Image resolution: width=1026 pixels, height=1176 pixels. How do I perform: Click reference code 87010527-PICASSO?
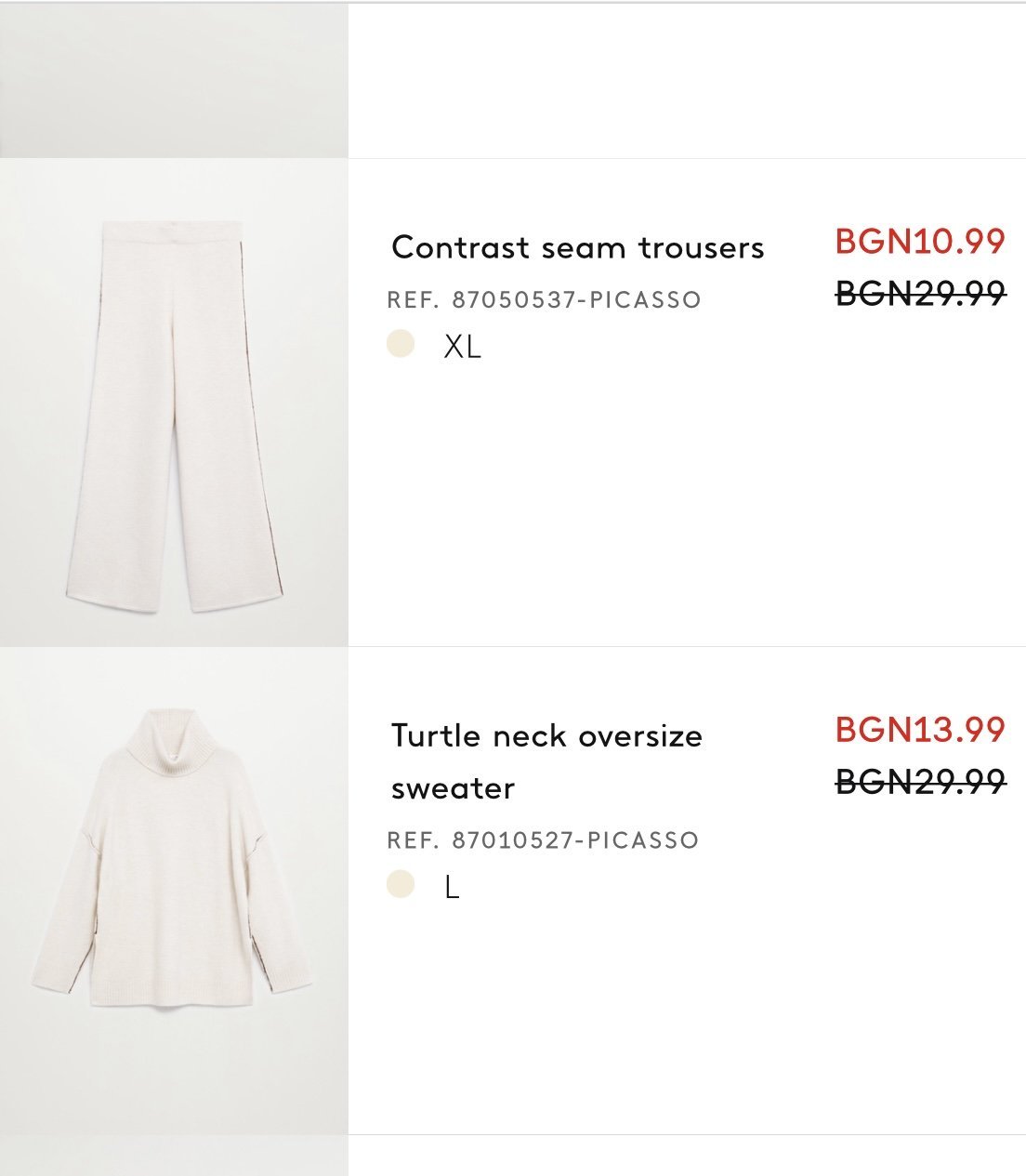coord(543,839)
